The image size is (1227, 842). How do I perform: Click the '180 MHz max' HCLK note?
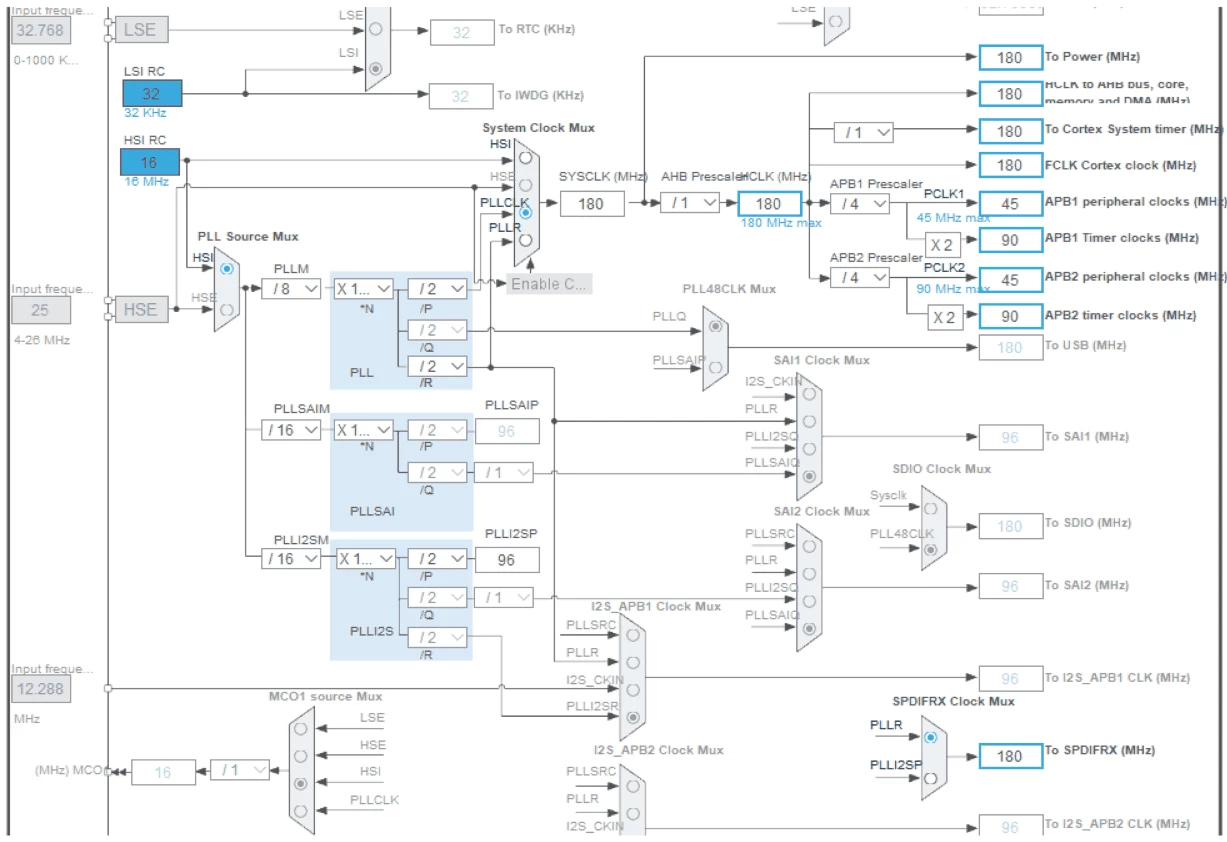781,223
